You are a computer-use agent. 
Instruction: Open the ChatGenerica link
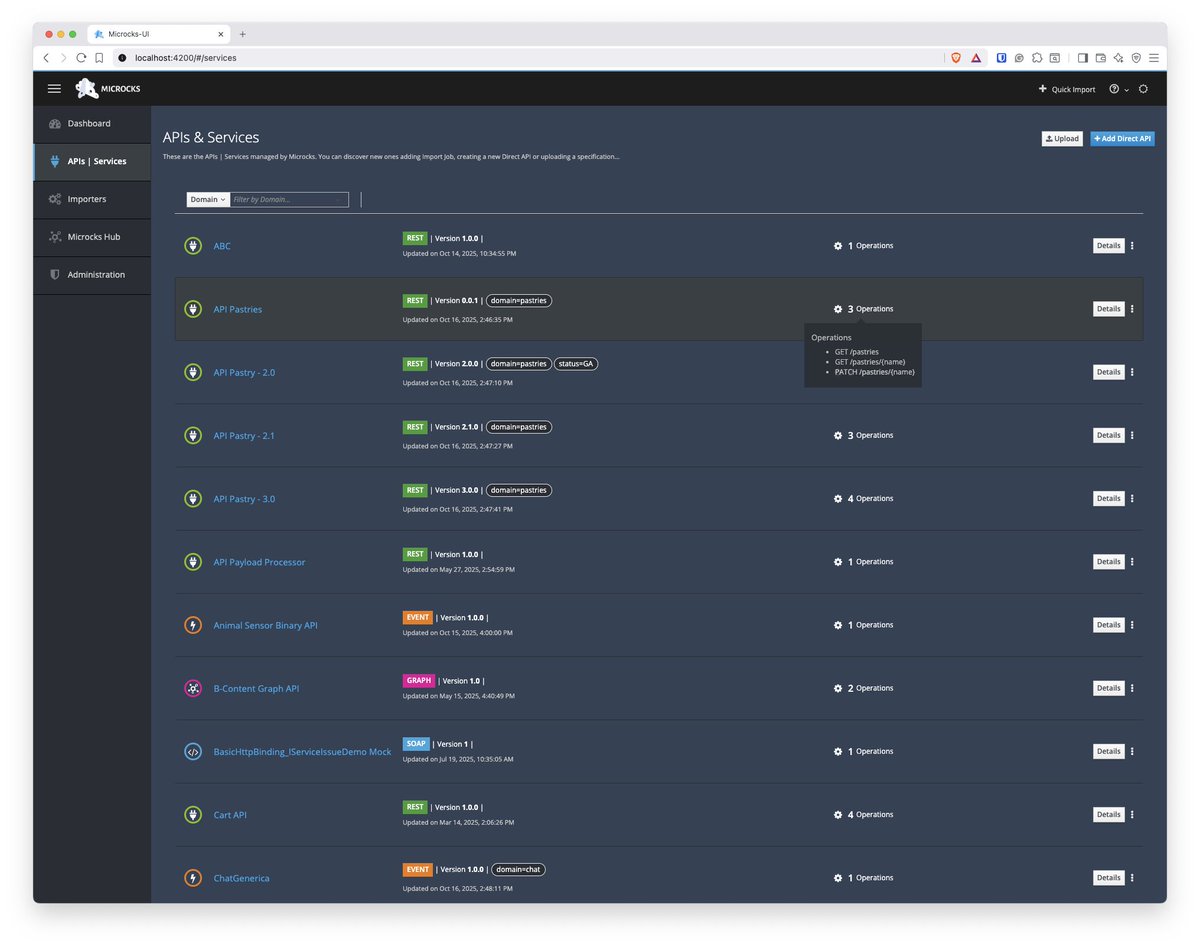click(x=241, y=878)
